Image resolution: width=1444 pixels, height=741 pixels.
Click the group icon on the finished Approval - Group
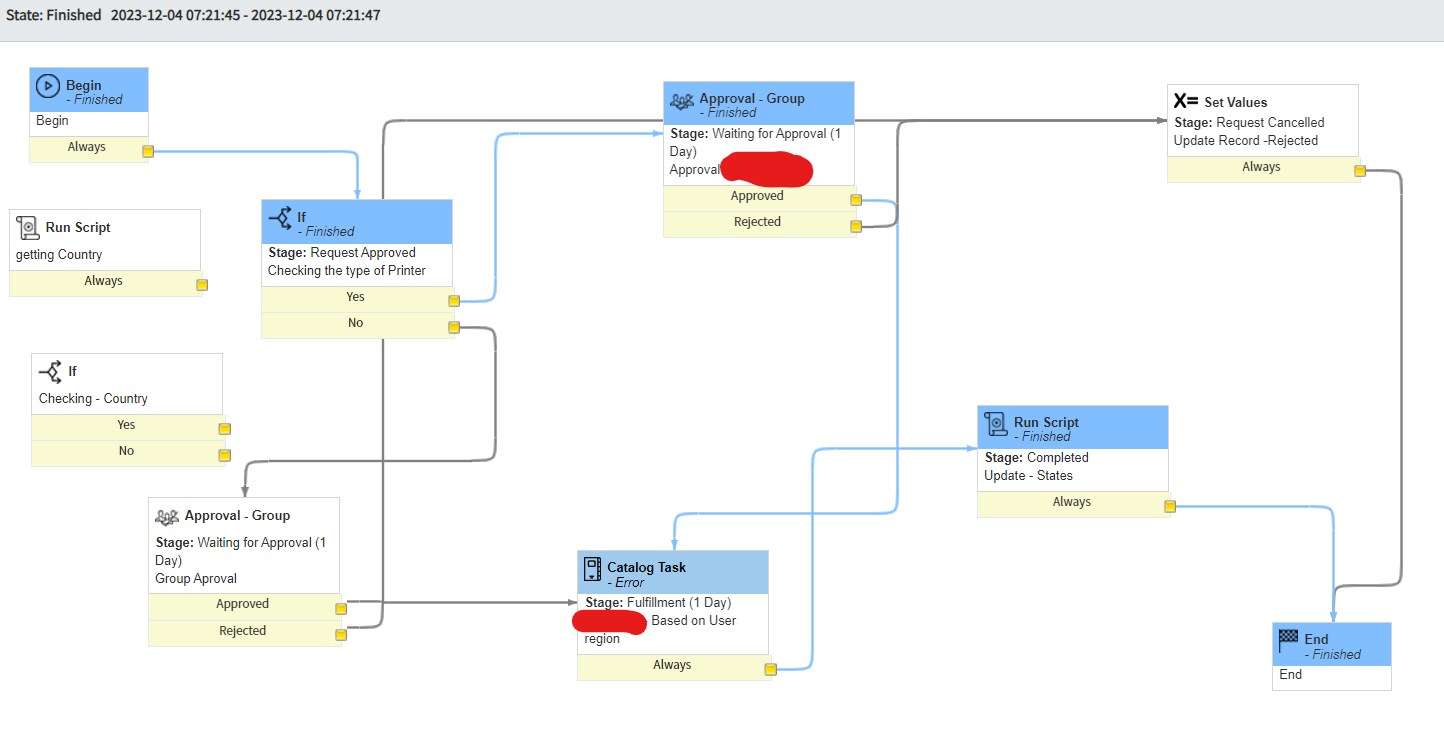click(681, 100)
